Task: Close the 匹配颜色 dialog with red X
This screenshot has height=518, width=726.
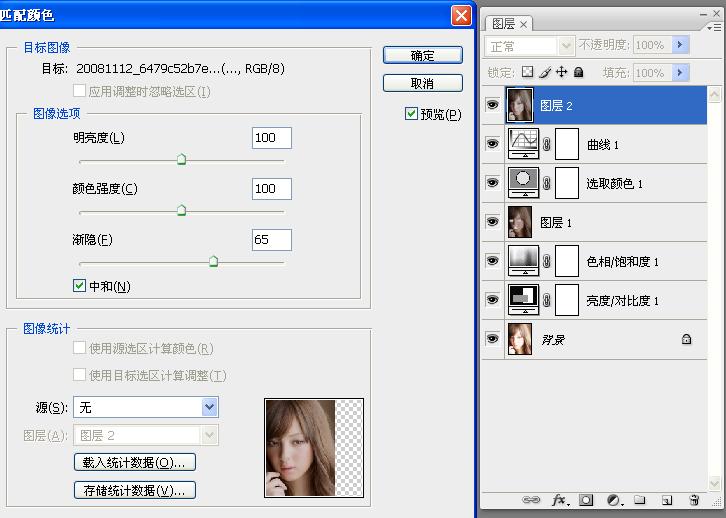Action: pos(461,15)
